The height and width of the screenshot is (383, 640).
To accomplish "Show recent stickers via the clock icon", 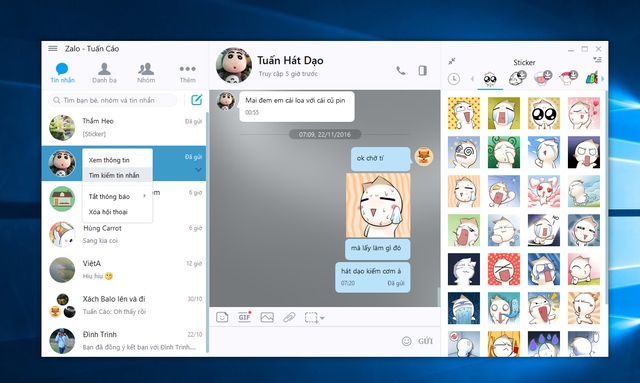I will tap(453, 79).
